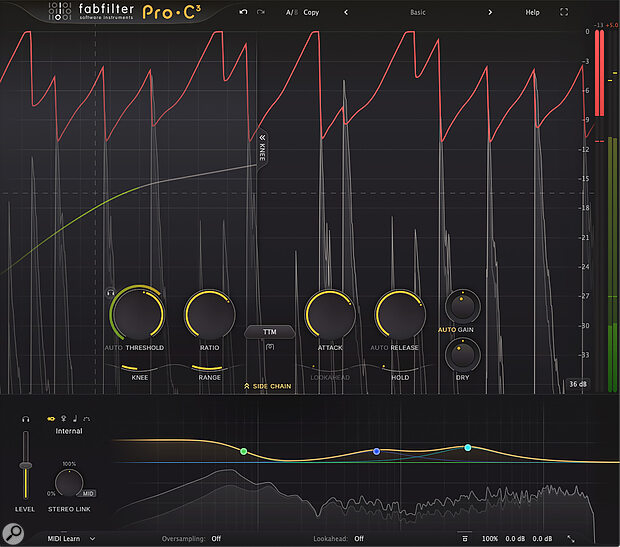Toggle the MID stereo link mode
620x547 pixels.
point(88,493)
